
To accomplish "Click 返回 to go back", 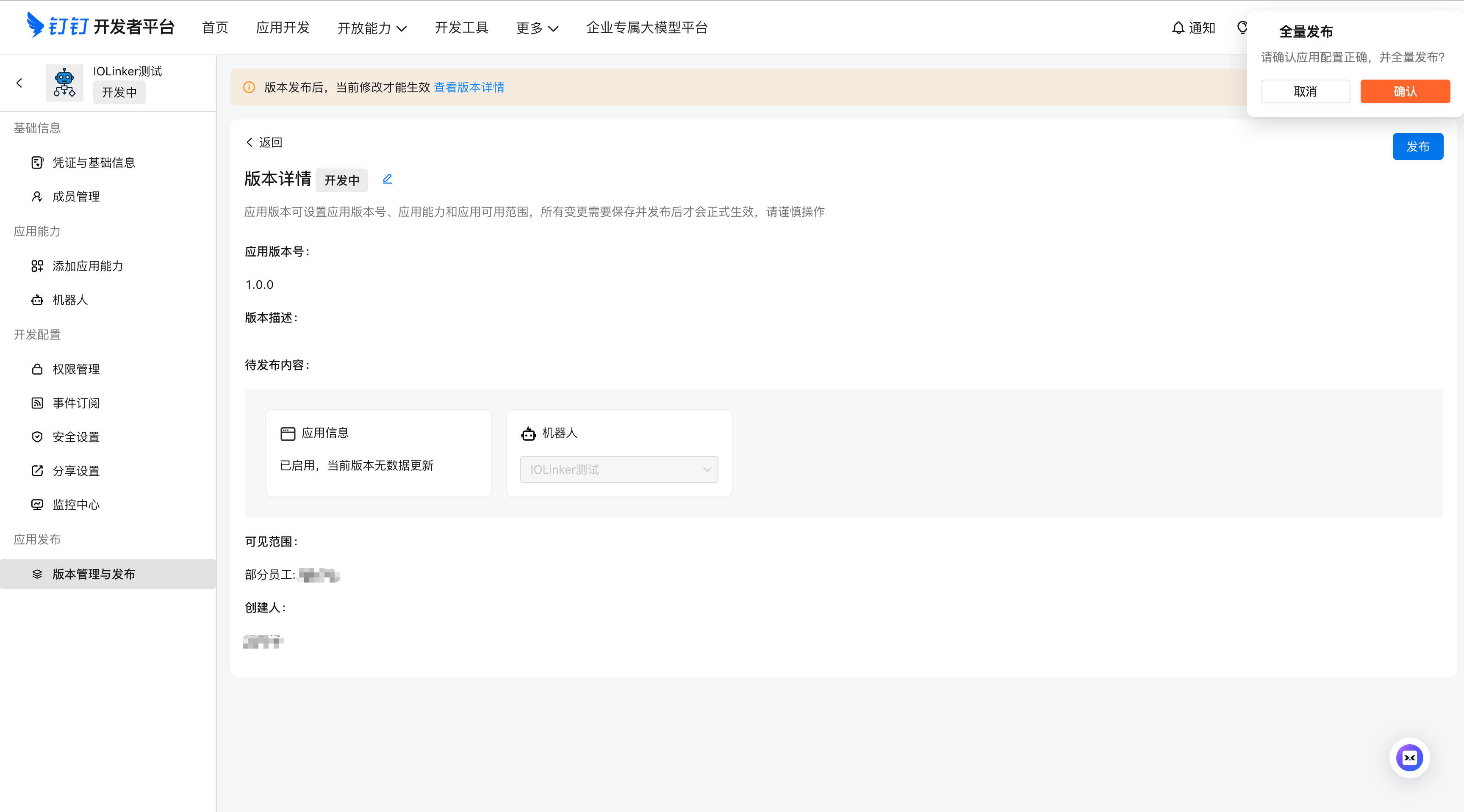I will coord(264,142).
